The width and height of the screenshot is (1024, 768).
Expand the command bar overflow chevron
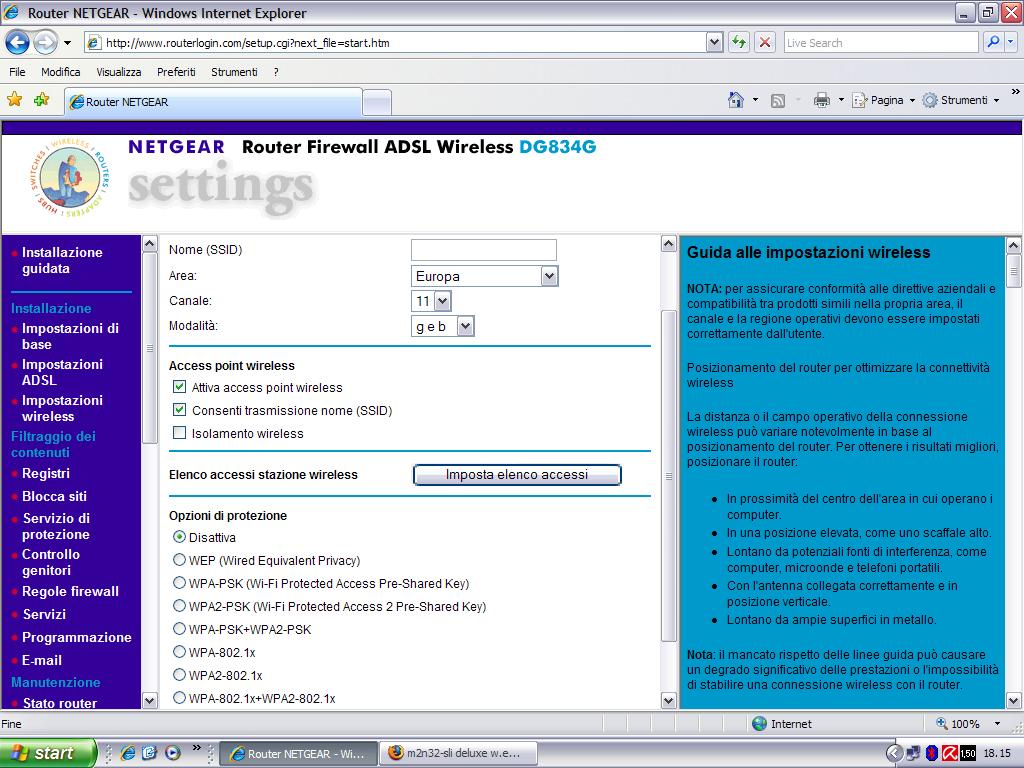pos(1016,91)
